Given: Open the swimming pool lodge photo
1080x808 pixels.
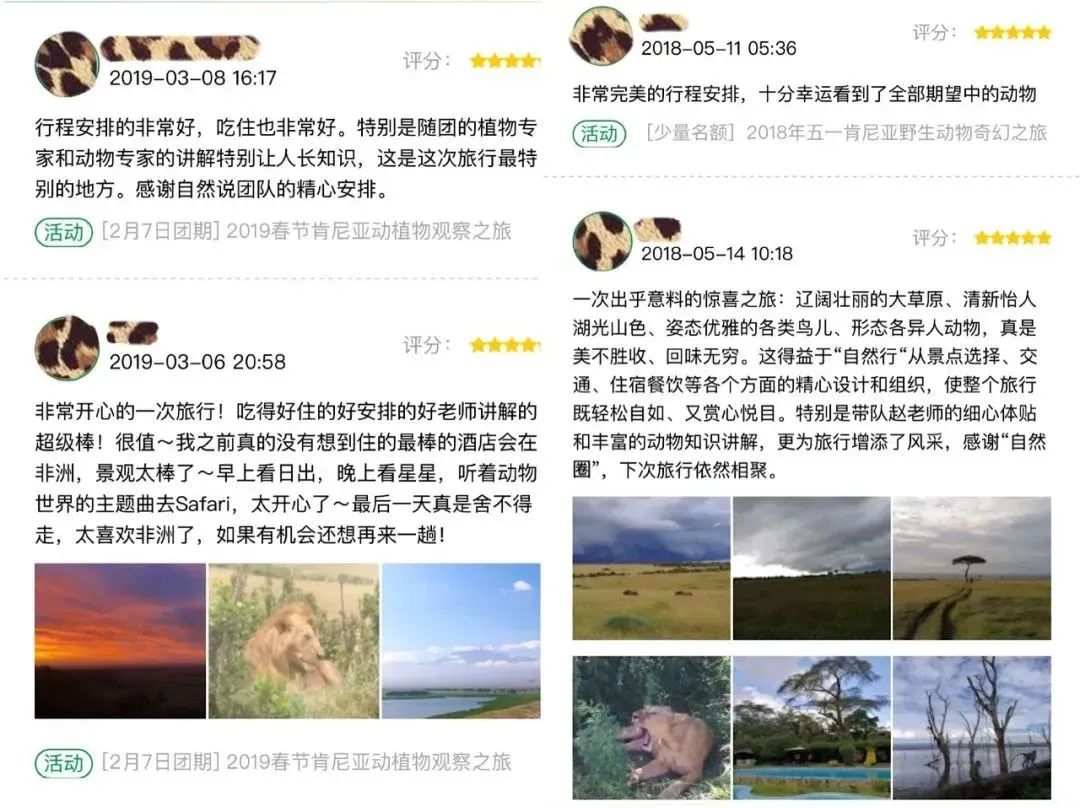Looking at the screenshot, I should coord(811,727).
